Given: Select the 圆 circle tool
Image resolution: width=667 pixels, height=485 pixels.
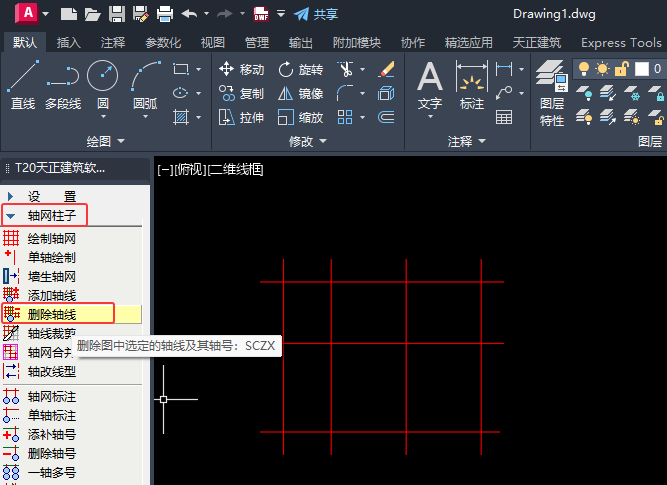Looking at the screenshot, I should pos(103,85).
